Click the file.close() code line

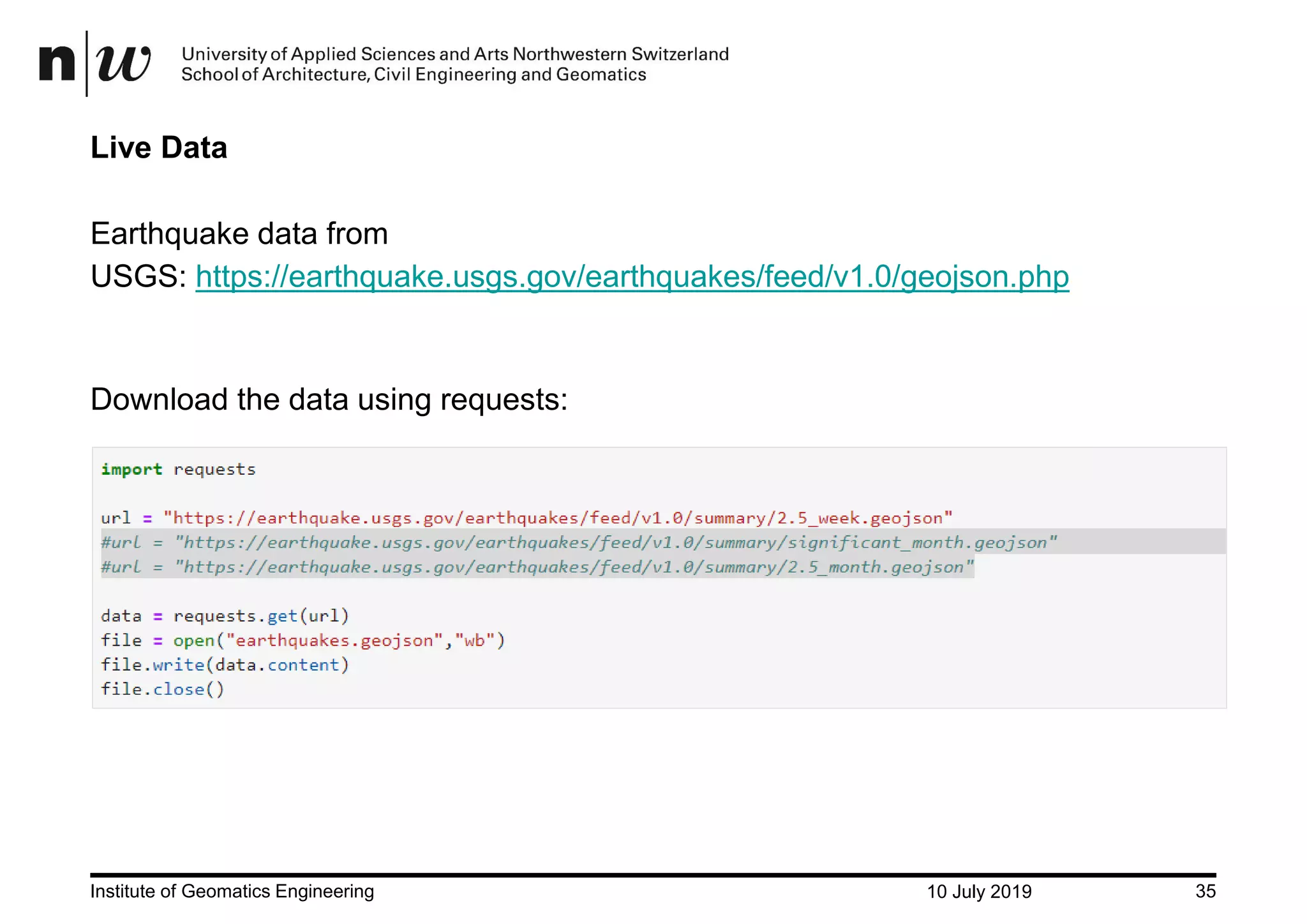click(x=163, y=689)
